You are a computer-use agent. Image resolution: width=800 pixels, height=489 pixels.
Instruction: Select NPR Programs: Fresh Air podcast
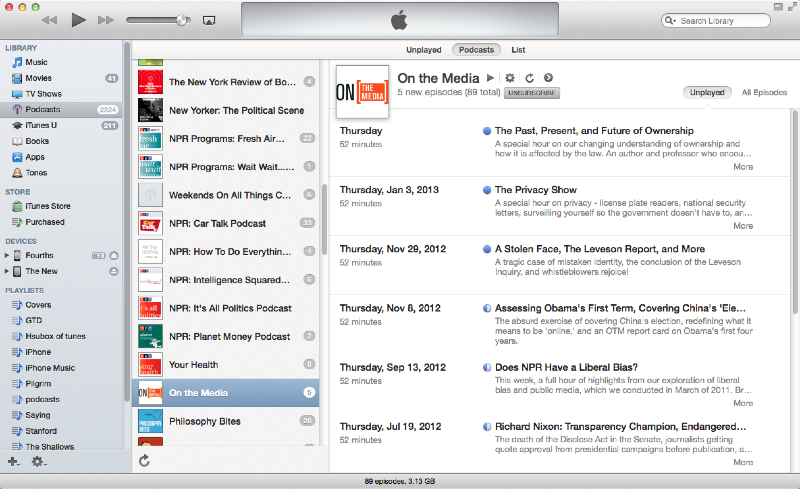(x=226, y=138)
